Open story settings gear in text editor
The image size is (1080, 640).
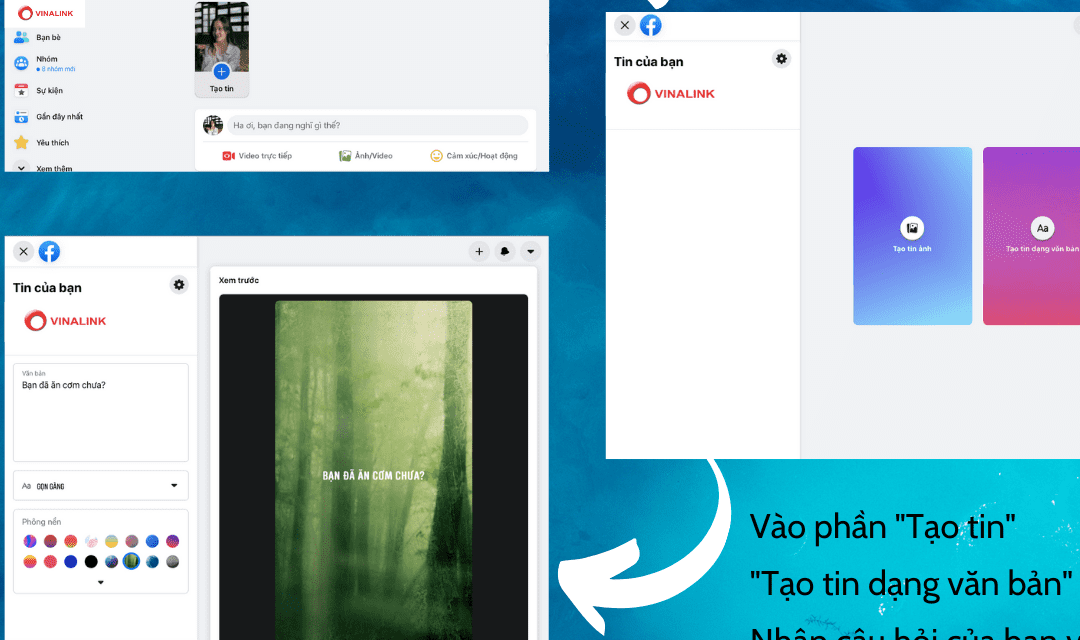pyautogui.click(x=179, y=285)
